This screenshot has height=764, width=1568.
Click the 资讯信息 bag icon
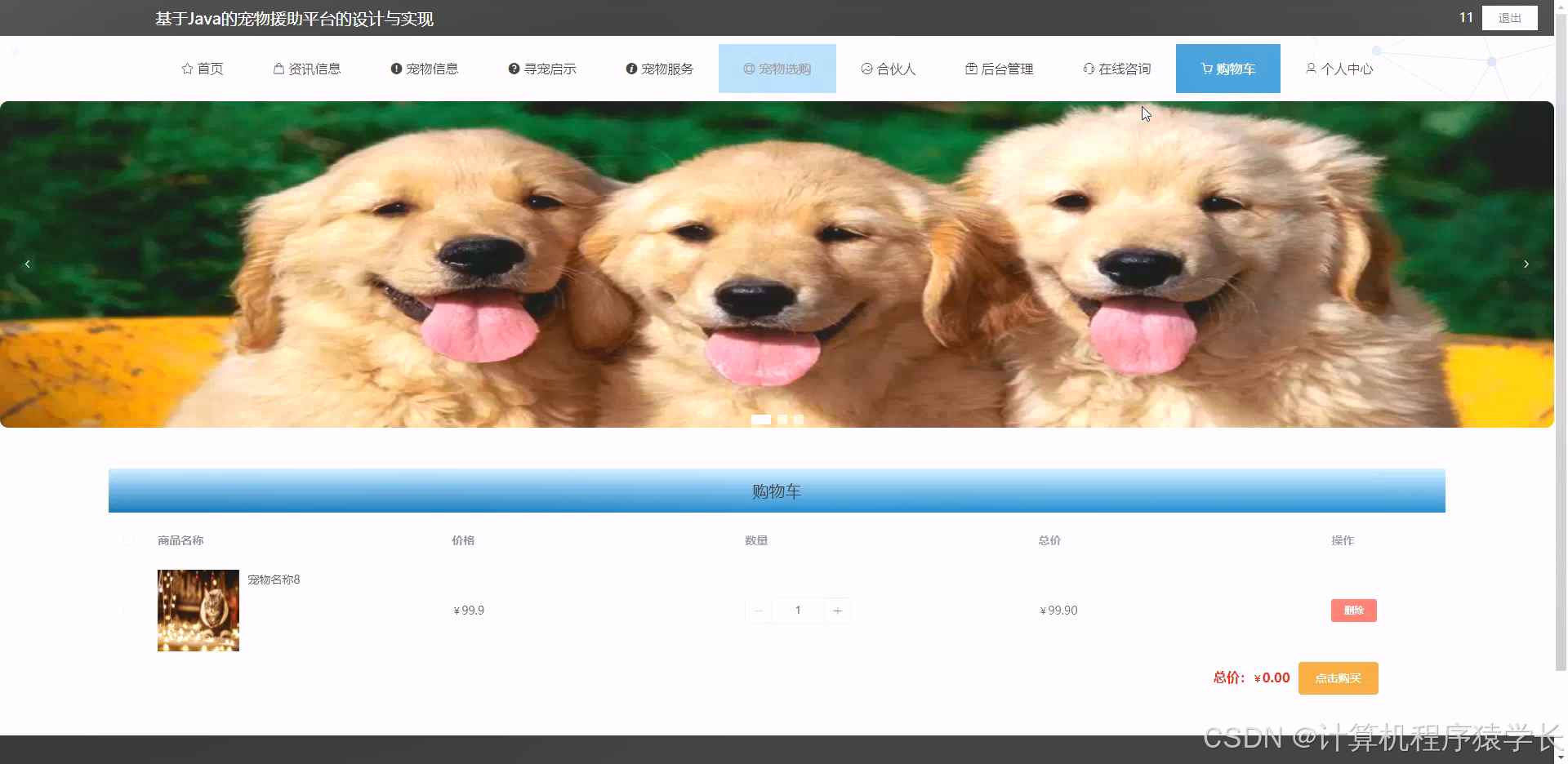click(276, 69)
